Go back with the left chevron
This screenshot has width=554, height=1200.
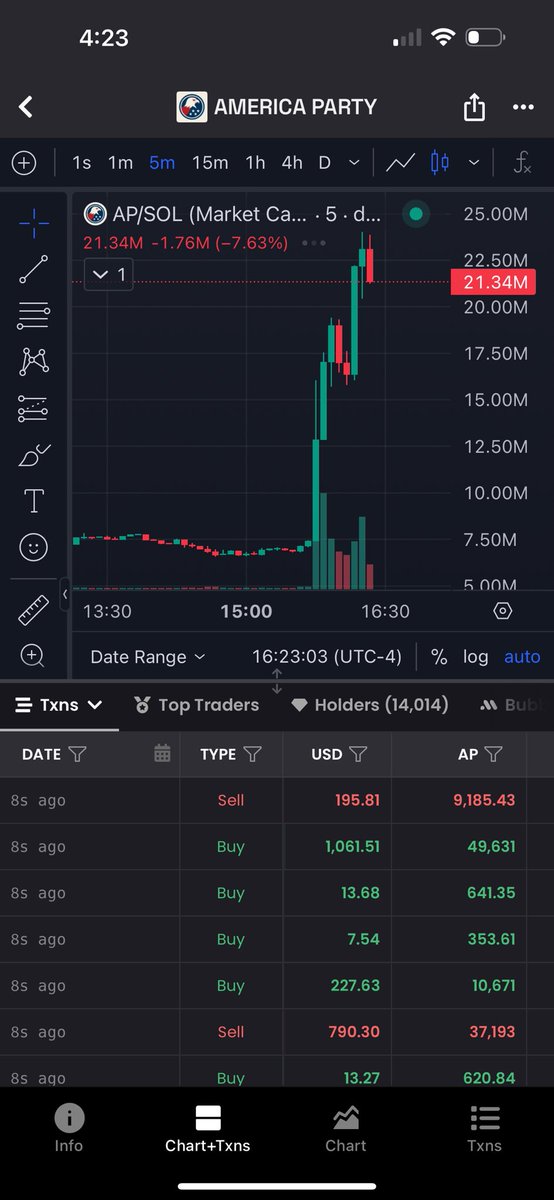point(26,107)
